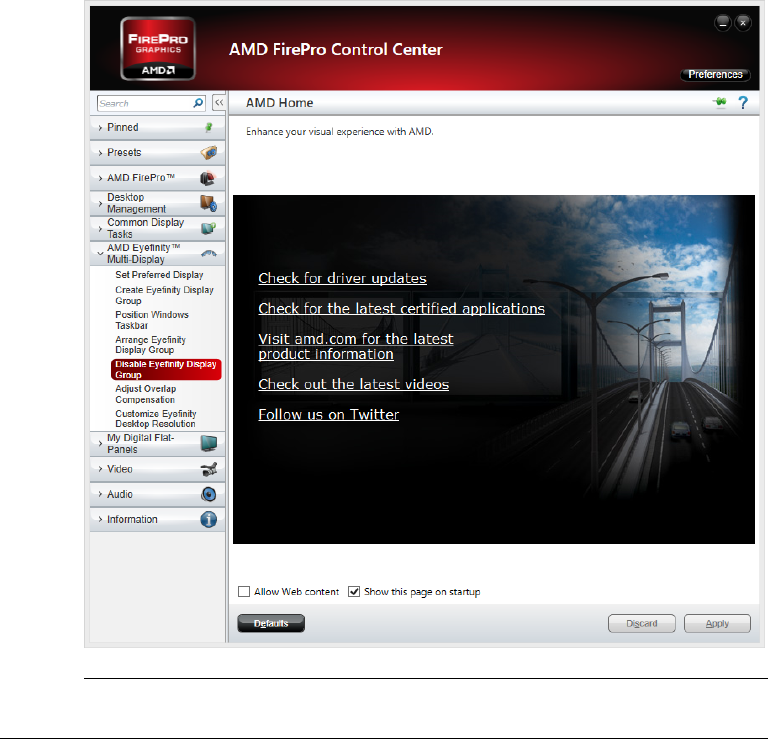Open Set Preferred Display page
This screenshot has height=739, width=768.
159,275
